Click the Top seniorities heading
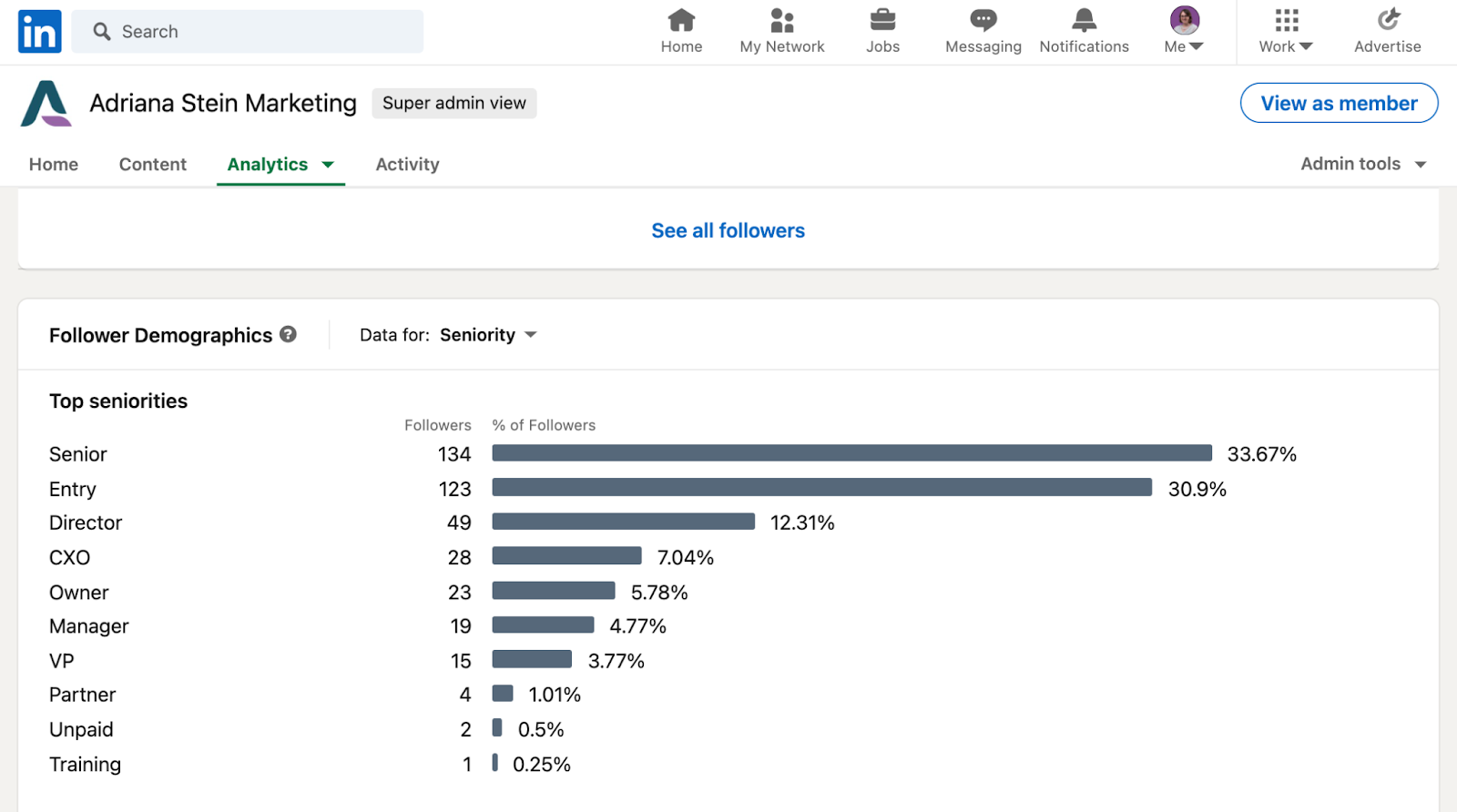Screen dimensions: 1457x812 tap(118, 401)
